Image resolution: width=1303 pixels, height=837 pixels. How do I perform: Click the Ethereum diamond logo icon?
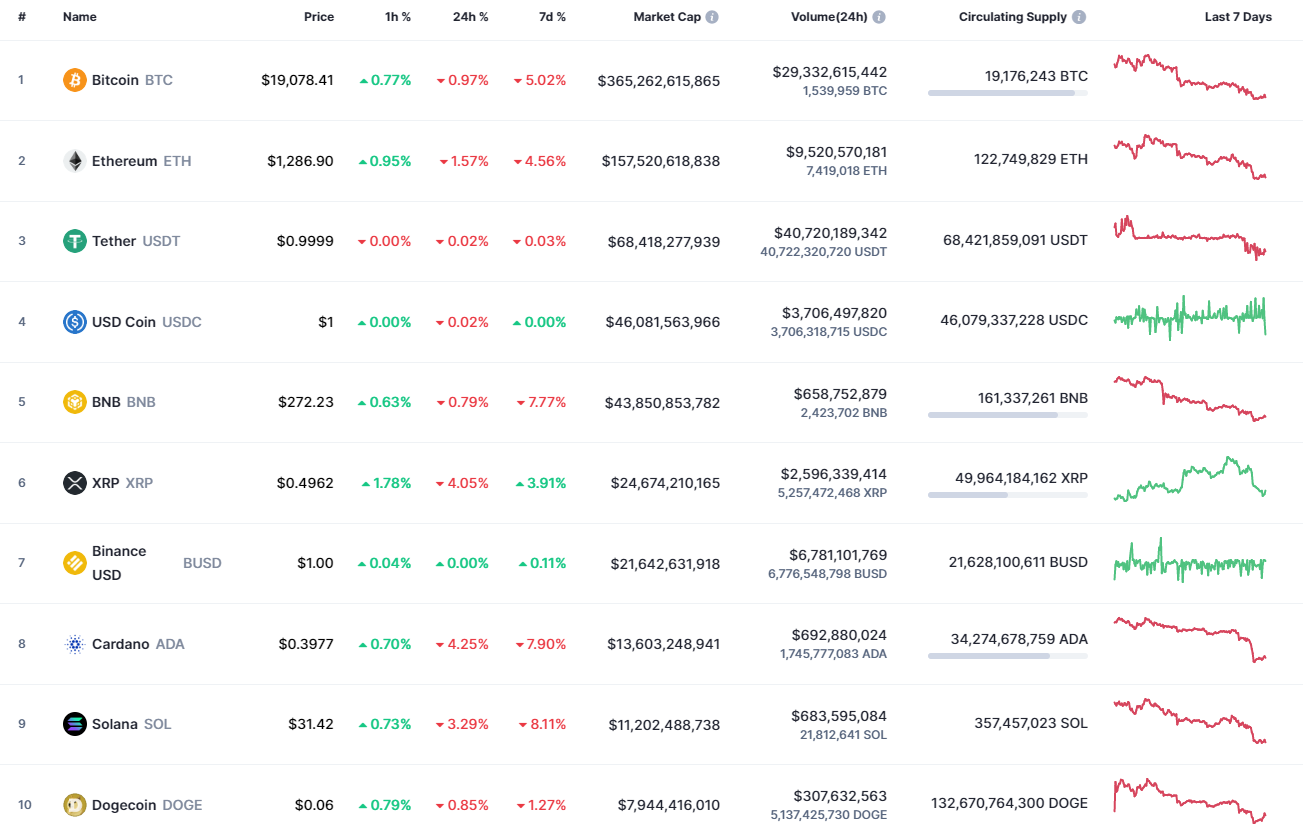click(x=75, y=160)
